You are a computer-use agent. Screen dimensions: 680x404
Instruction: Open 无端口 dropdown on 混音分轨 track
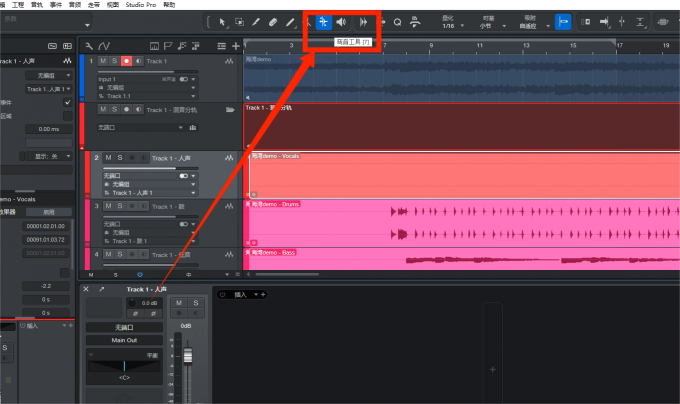(x=141, y=127)
